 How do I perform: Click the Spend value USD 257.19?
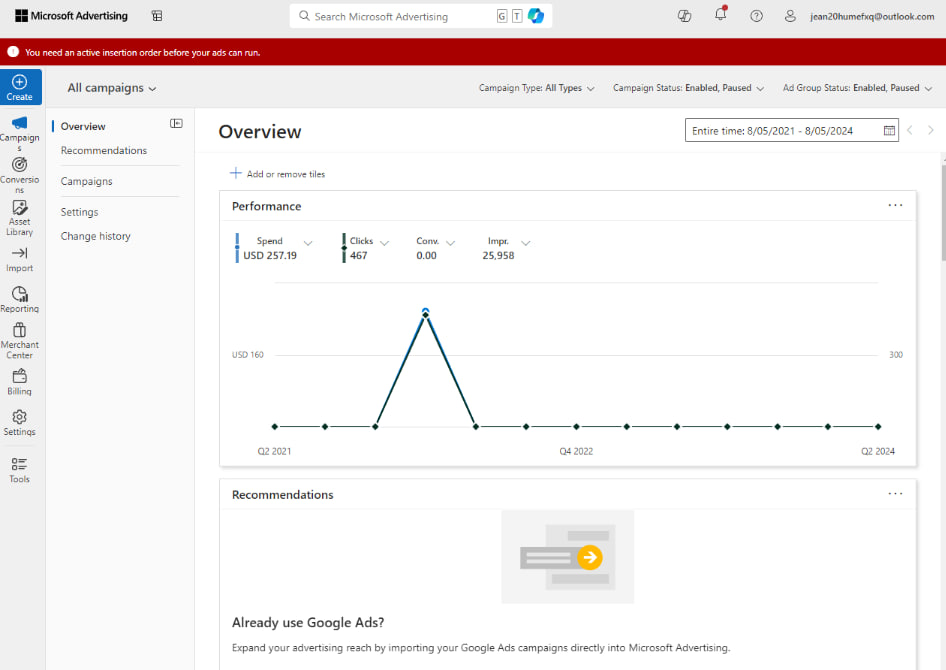pyautogui.click(x=270, y=256)
